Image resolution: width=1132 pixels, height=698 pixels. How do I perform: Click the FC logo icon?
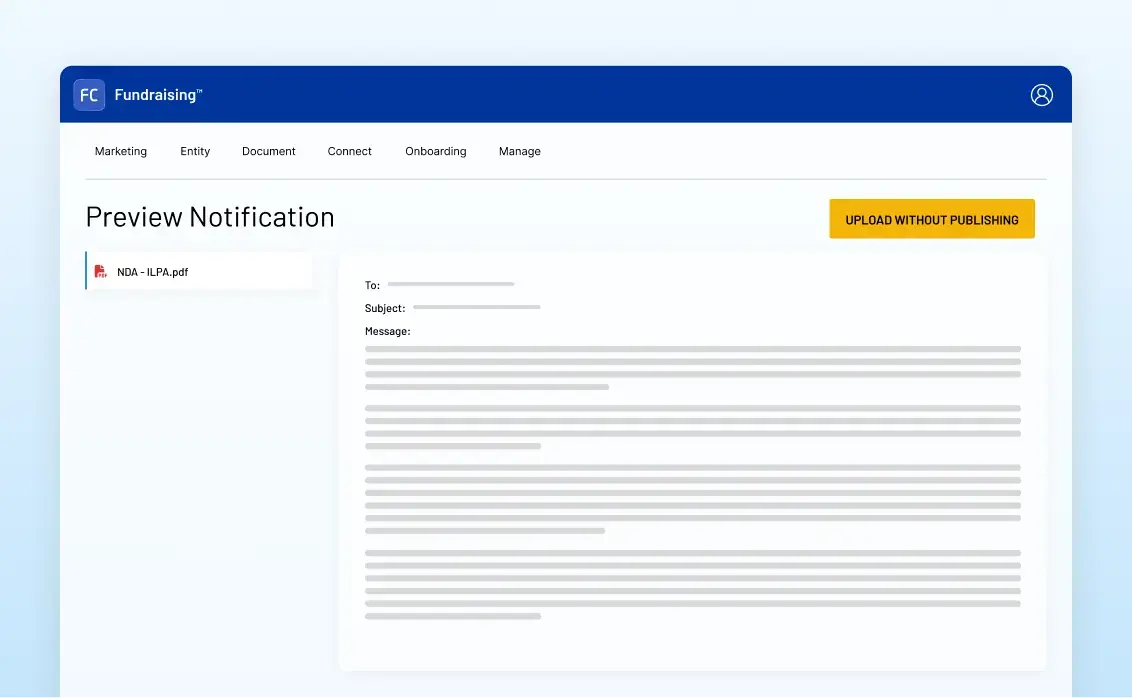tap(89, 95)
